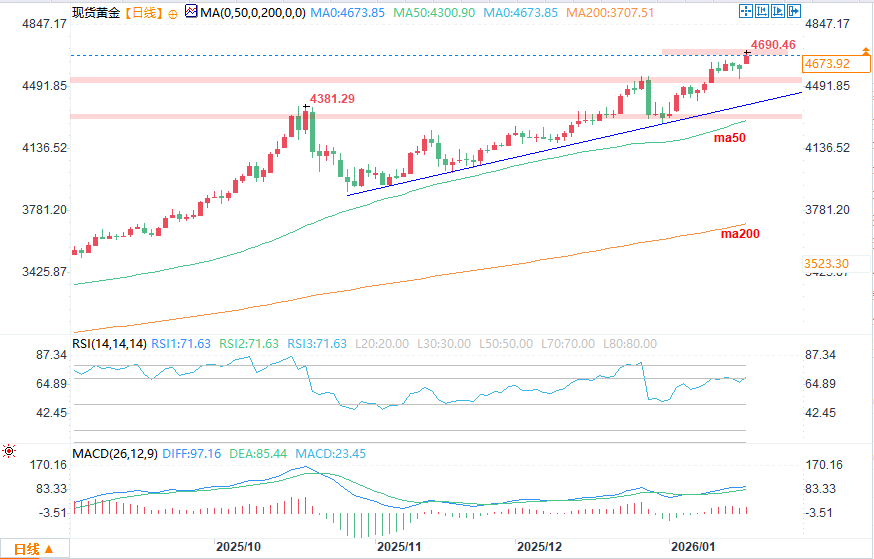Viewport: 874px width, 559px height.
Task: Click the L50:50.00 level label
Action: pos(506,344)
